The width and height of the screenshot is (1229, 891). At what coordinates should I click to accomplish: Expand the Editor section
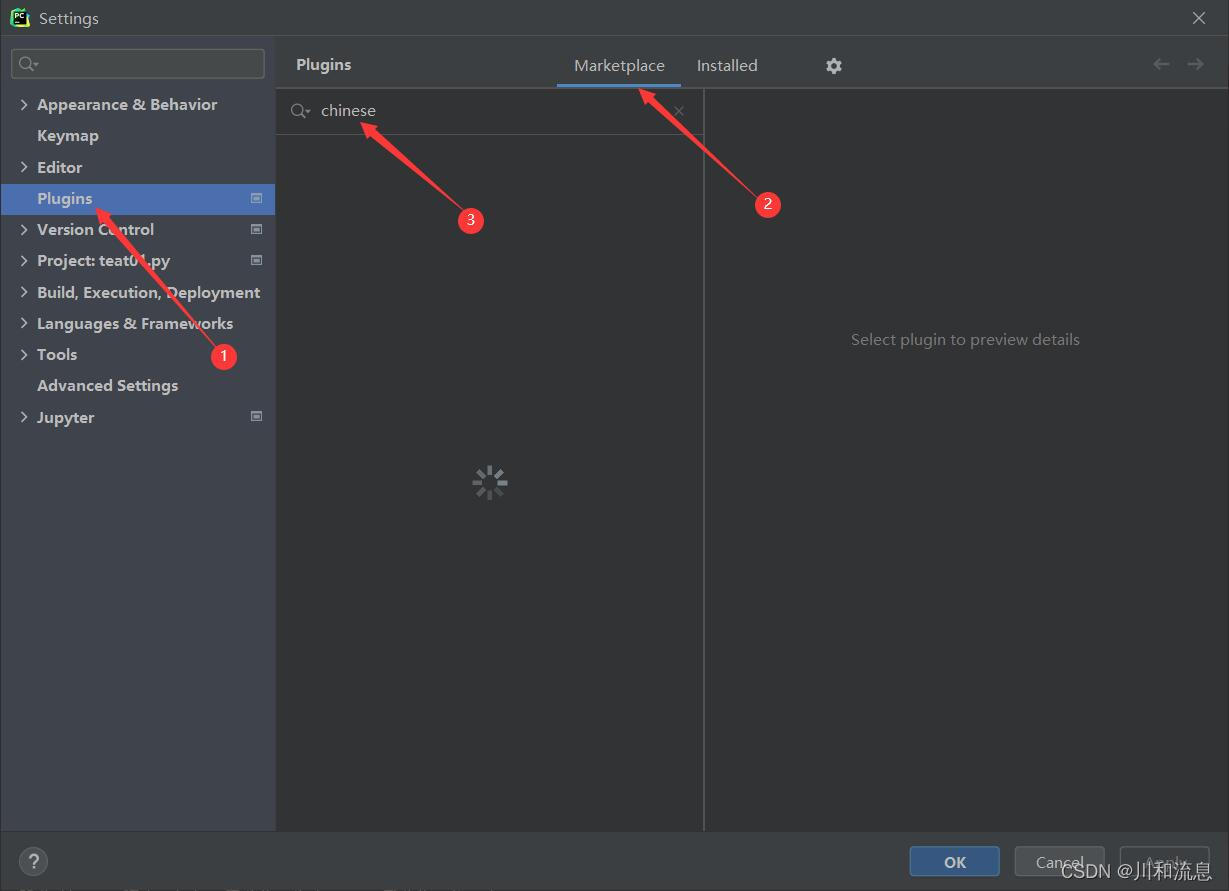[24, 167]
